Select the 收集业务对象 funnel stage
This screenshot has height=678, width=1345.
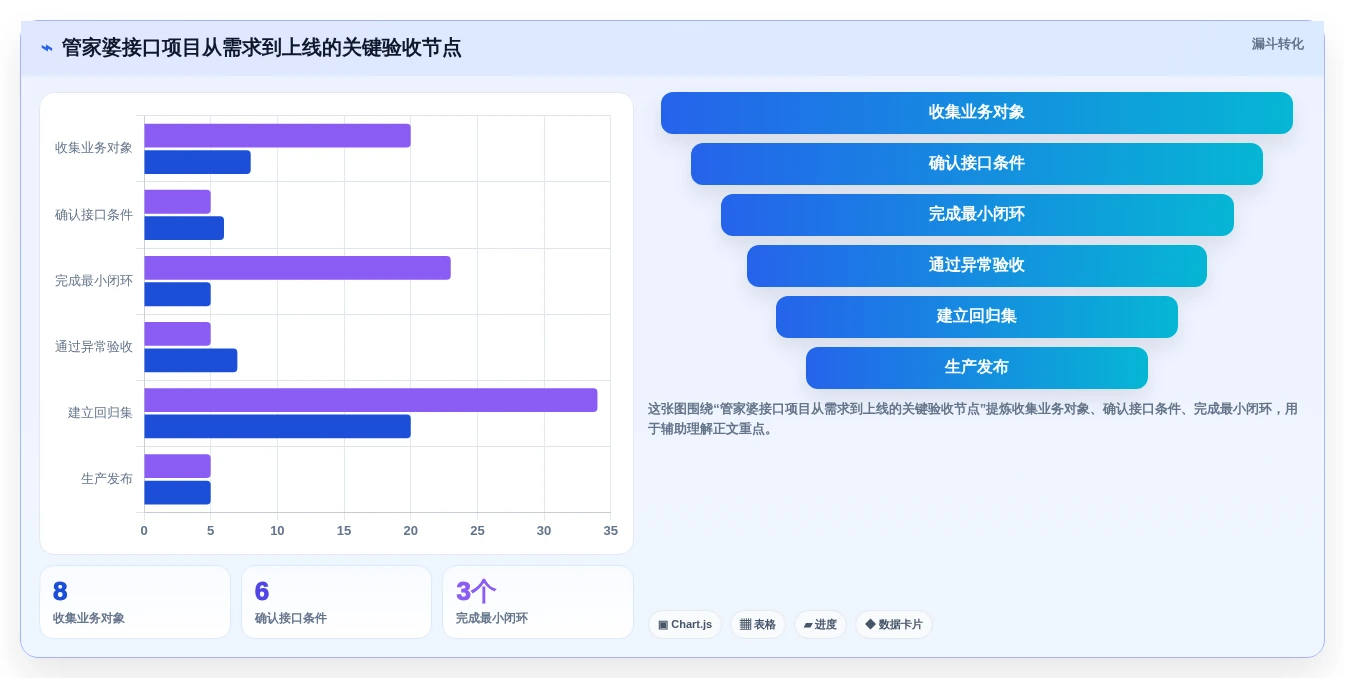(x=976, y=113)
